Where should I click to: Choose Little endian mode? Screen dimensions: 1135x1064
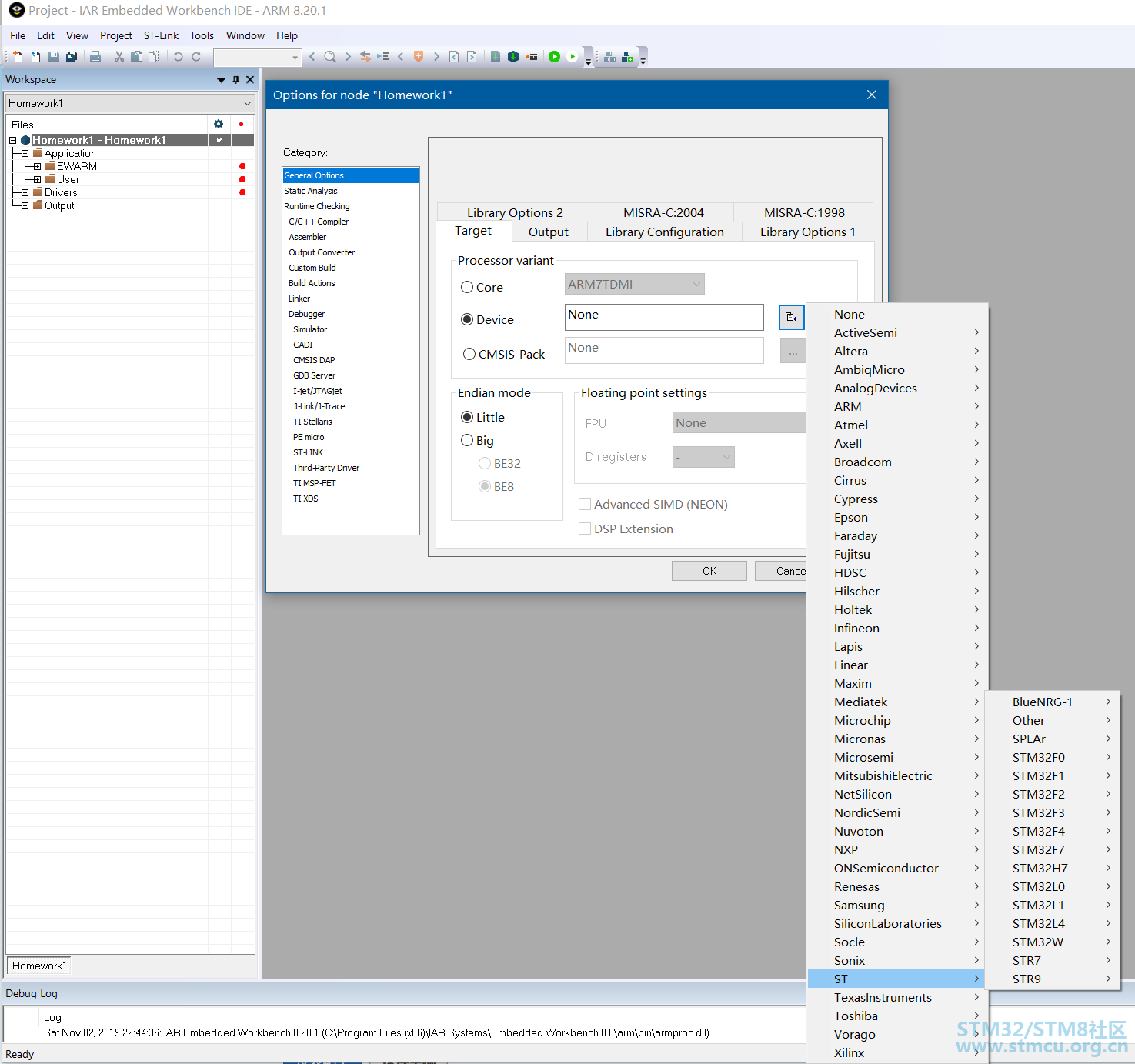(x=467, y=417)
